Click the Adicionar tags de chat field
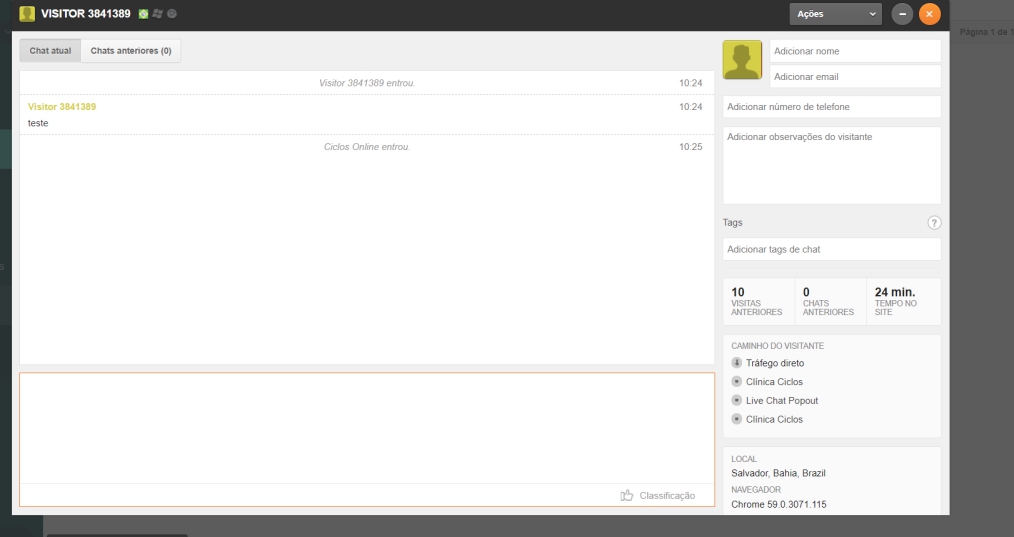 [x=832, y=249]
